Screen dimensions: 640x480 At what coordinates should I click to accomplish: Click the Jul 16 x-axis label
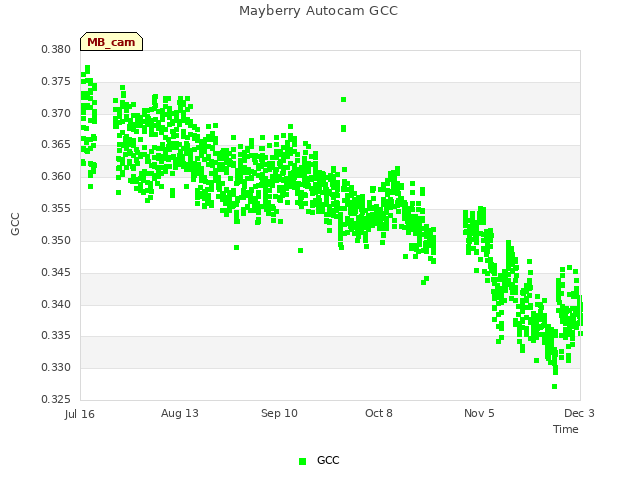80,414
